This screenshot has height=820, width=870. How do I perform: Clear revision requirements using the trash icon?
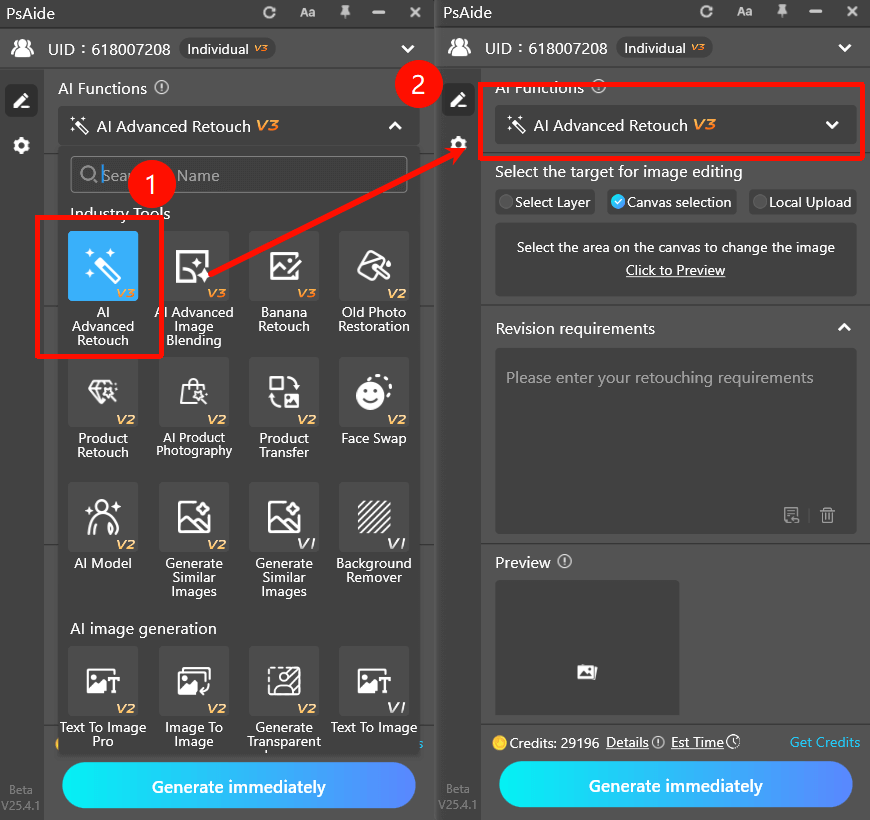[827, 515]
